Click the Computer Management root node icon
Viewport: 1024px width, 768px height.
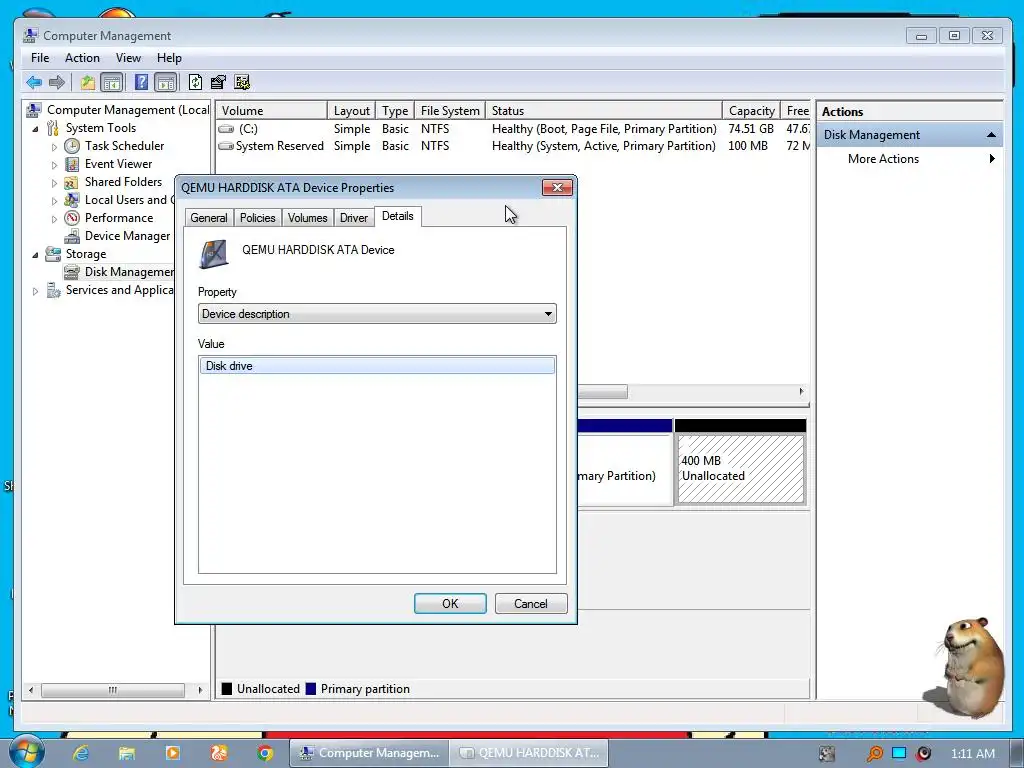point(34,110)
